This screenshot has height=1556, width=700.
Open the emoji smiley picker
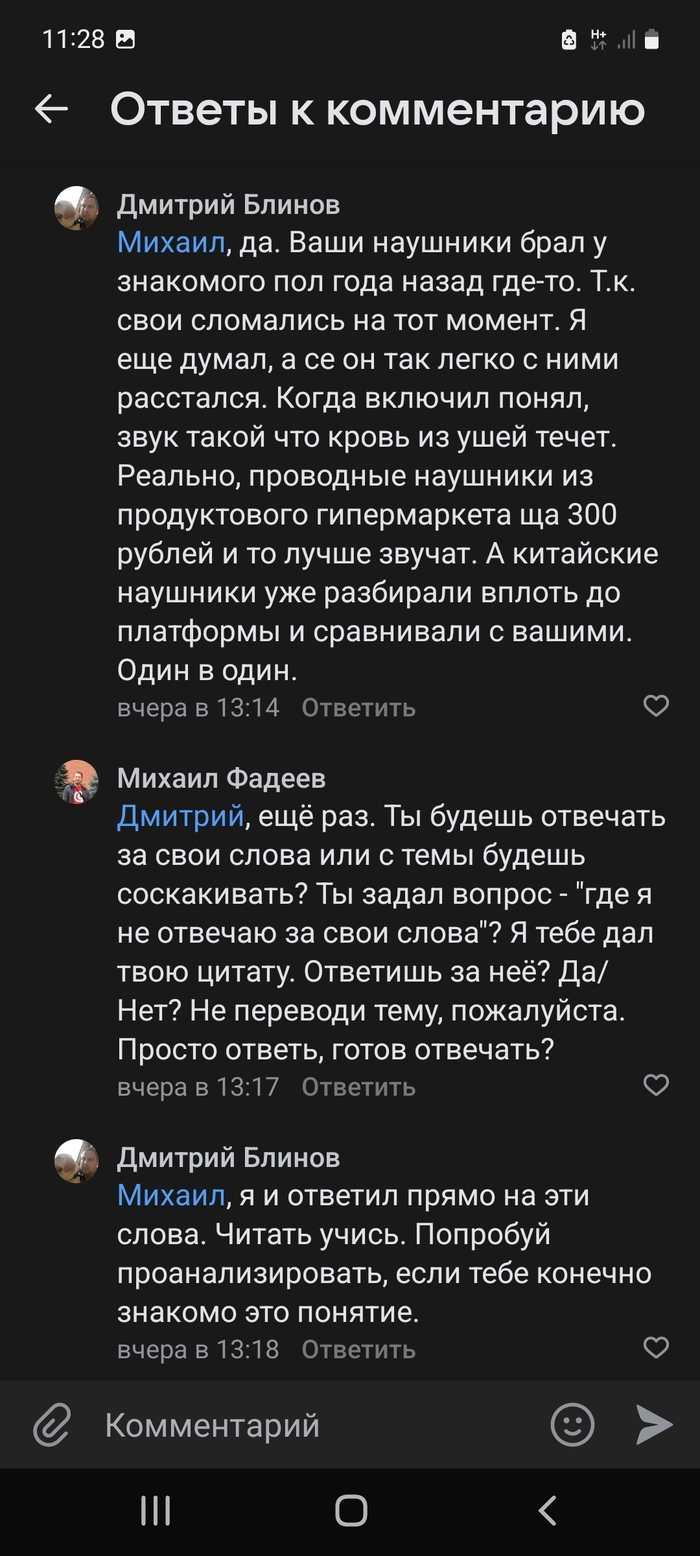pyautogui.click(x=573, y=1425)
